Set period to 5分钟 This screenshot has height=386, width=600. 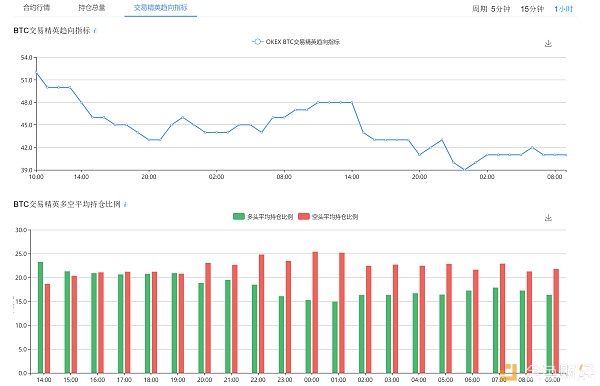point(501,9)
